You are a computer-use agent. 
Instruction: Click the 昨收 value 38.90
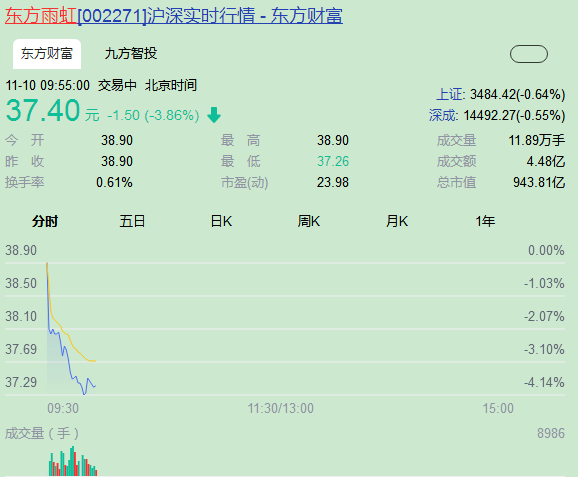(117, 161)
